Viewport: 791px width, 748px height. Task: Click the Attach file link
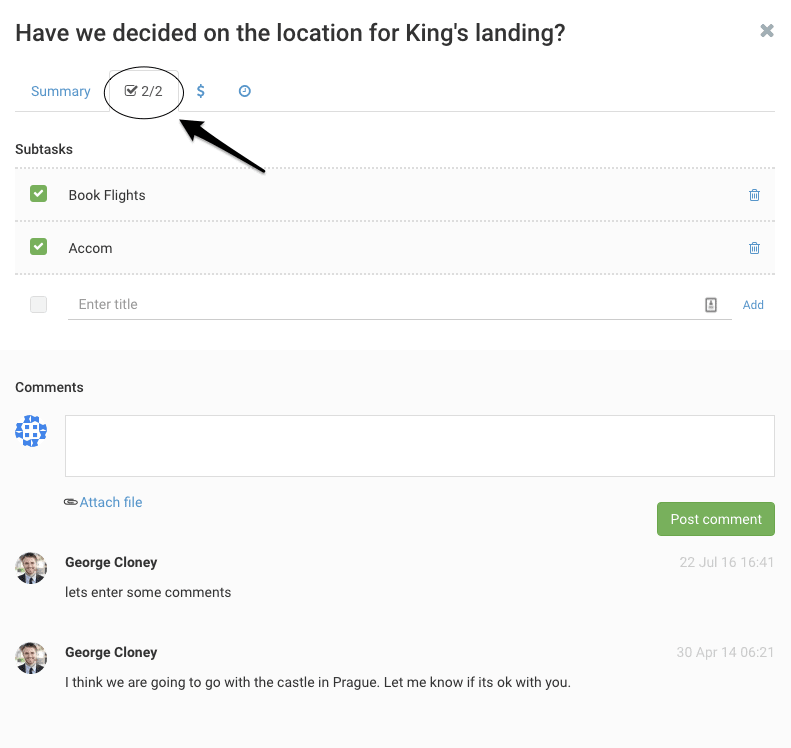111,502
